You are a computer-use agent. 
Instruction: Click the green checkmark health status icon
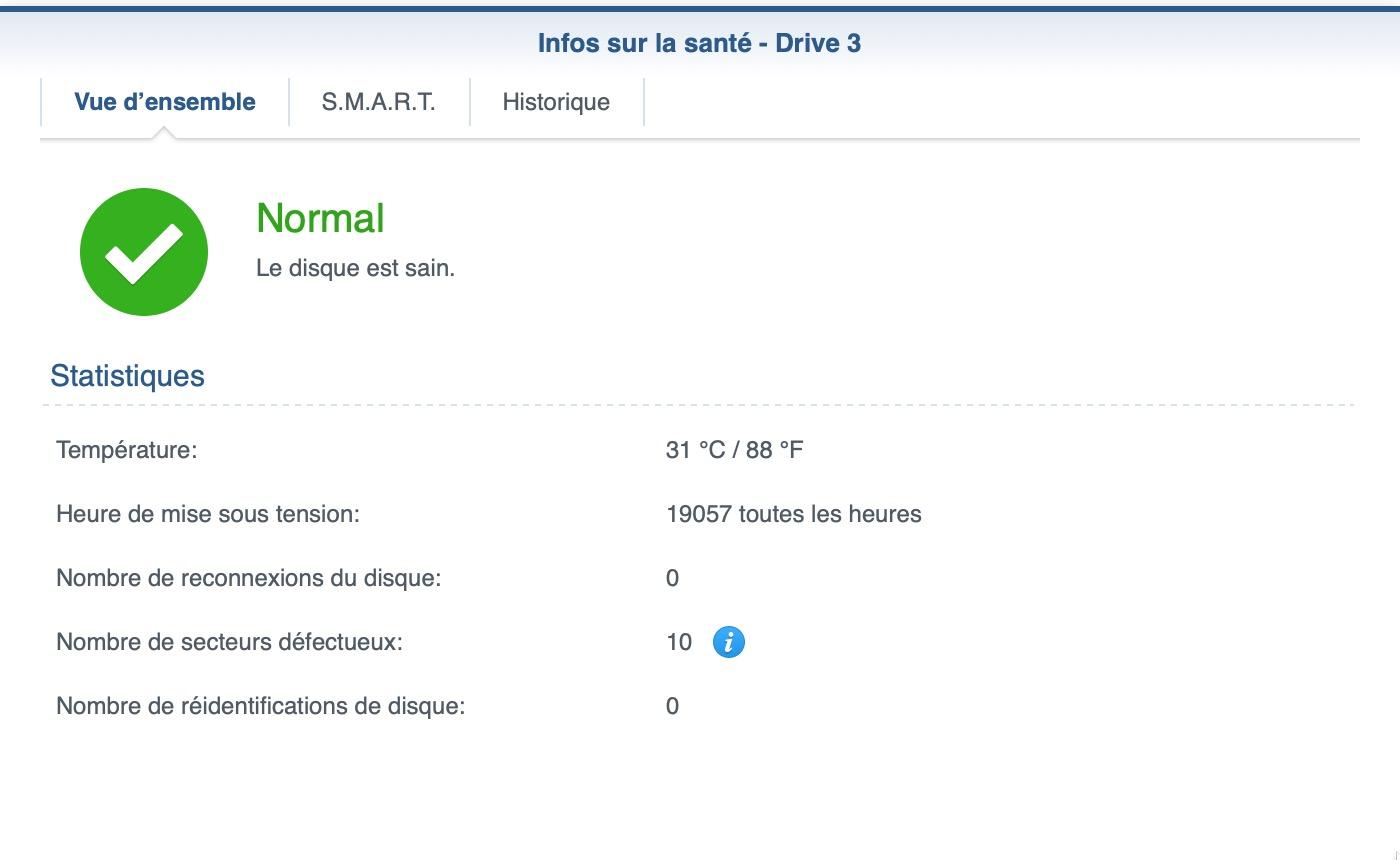coord(144,252)
